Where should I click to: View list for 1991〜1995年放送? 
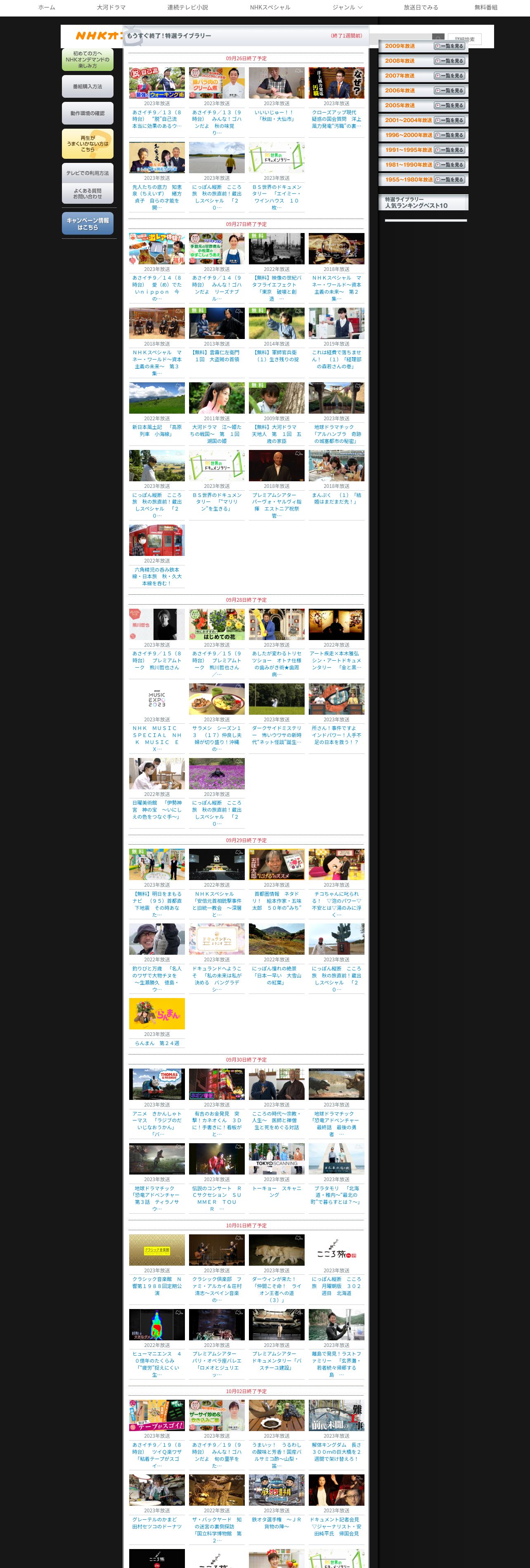pyautogui.click(x=450, y=150)
